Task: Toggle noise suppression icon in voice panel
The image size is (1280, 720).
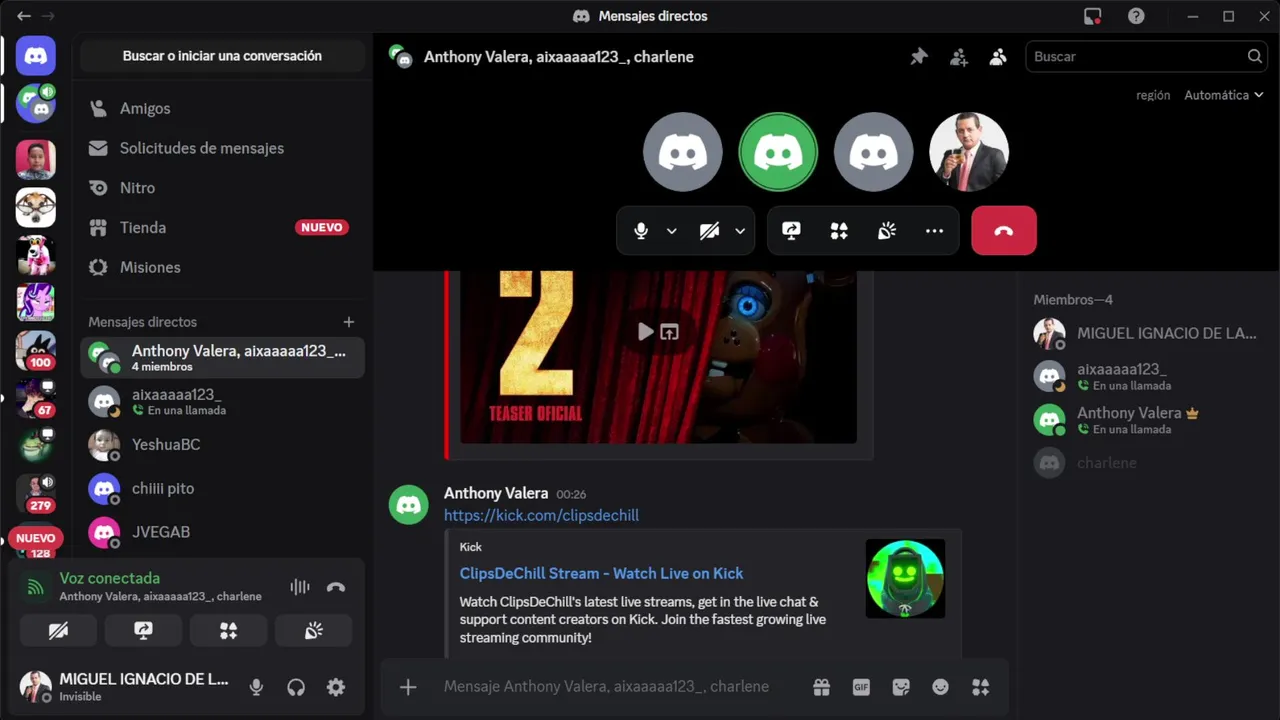Action: (x=299, y=587)
